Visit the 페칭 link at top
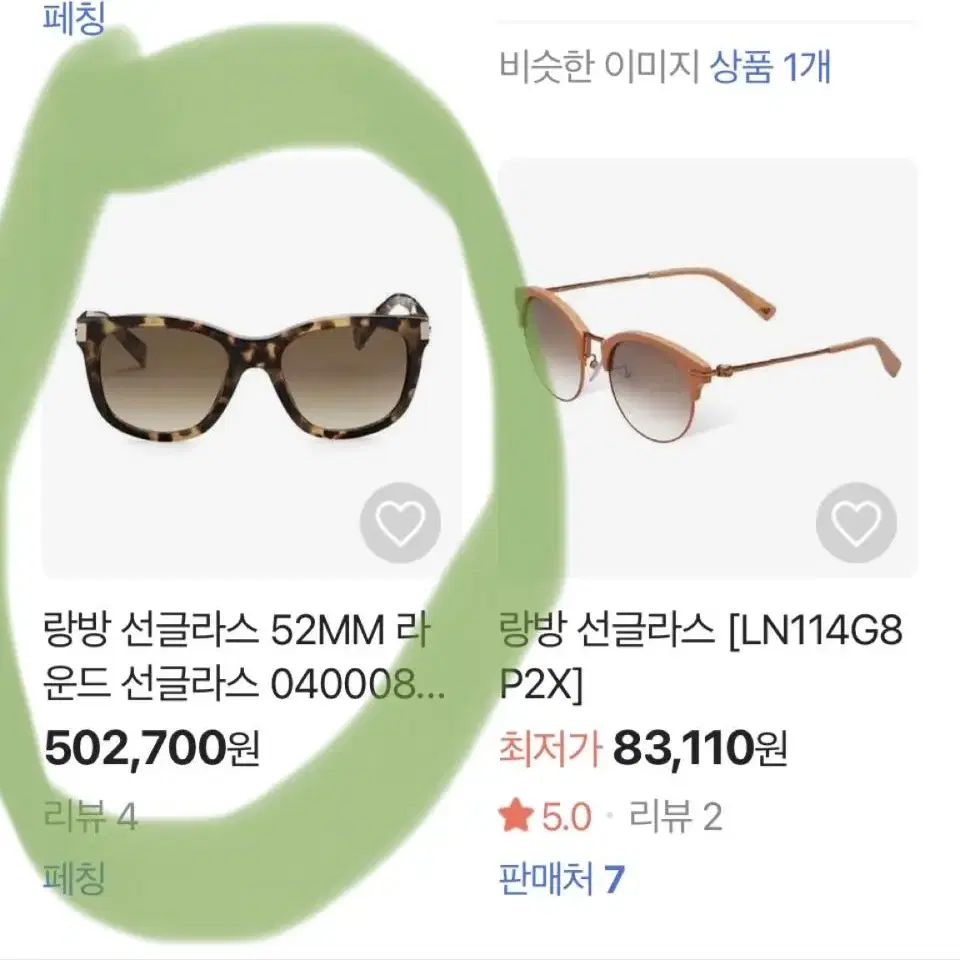The height and width of the screenshot is (960, 960). pyautogui.click(x=74, y=17)
